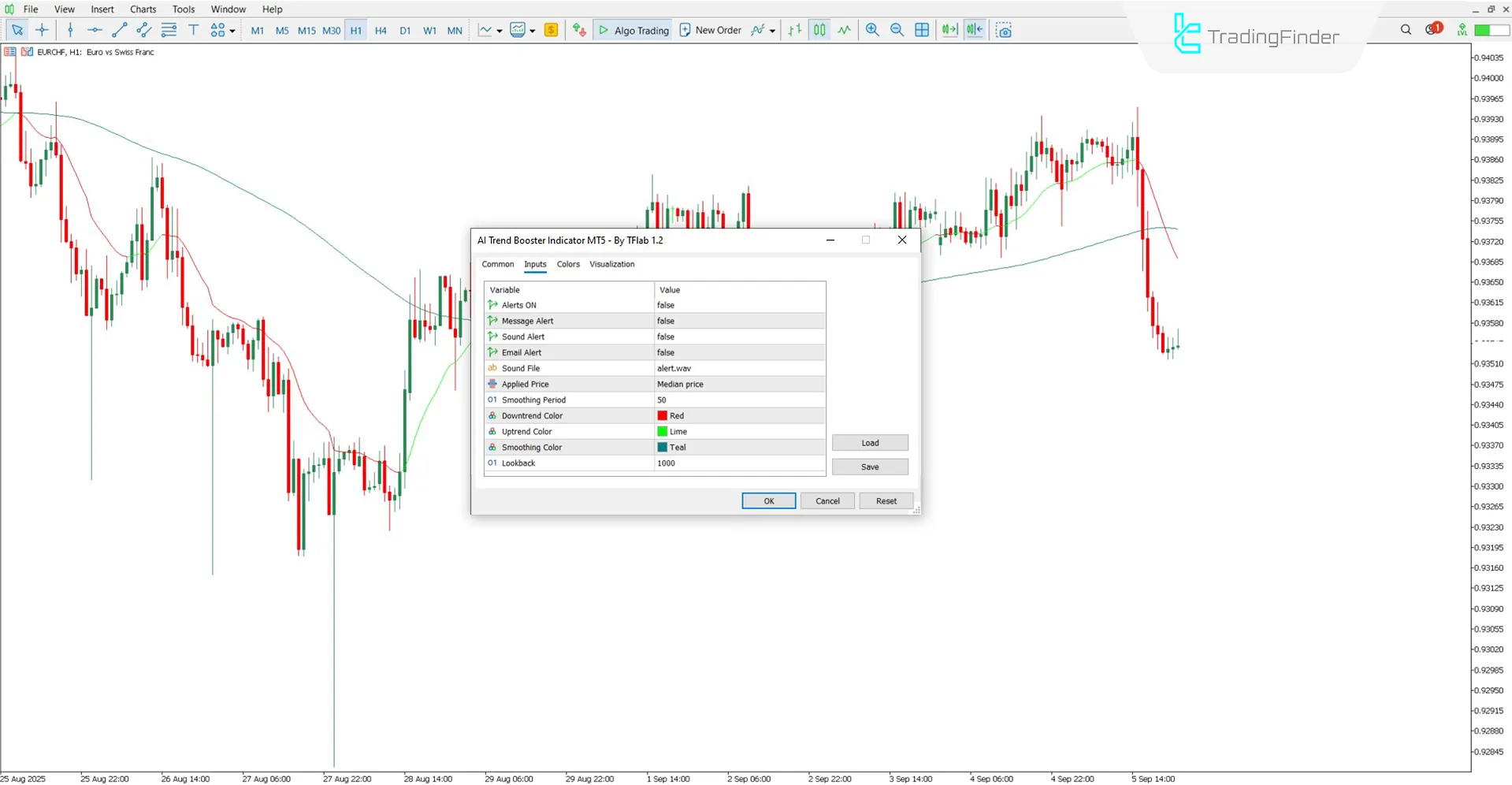Open the Tile Windows grid view
Screen dimensions: 1512x785
pos(922,30)
